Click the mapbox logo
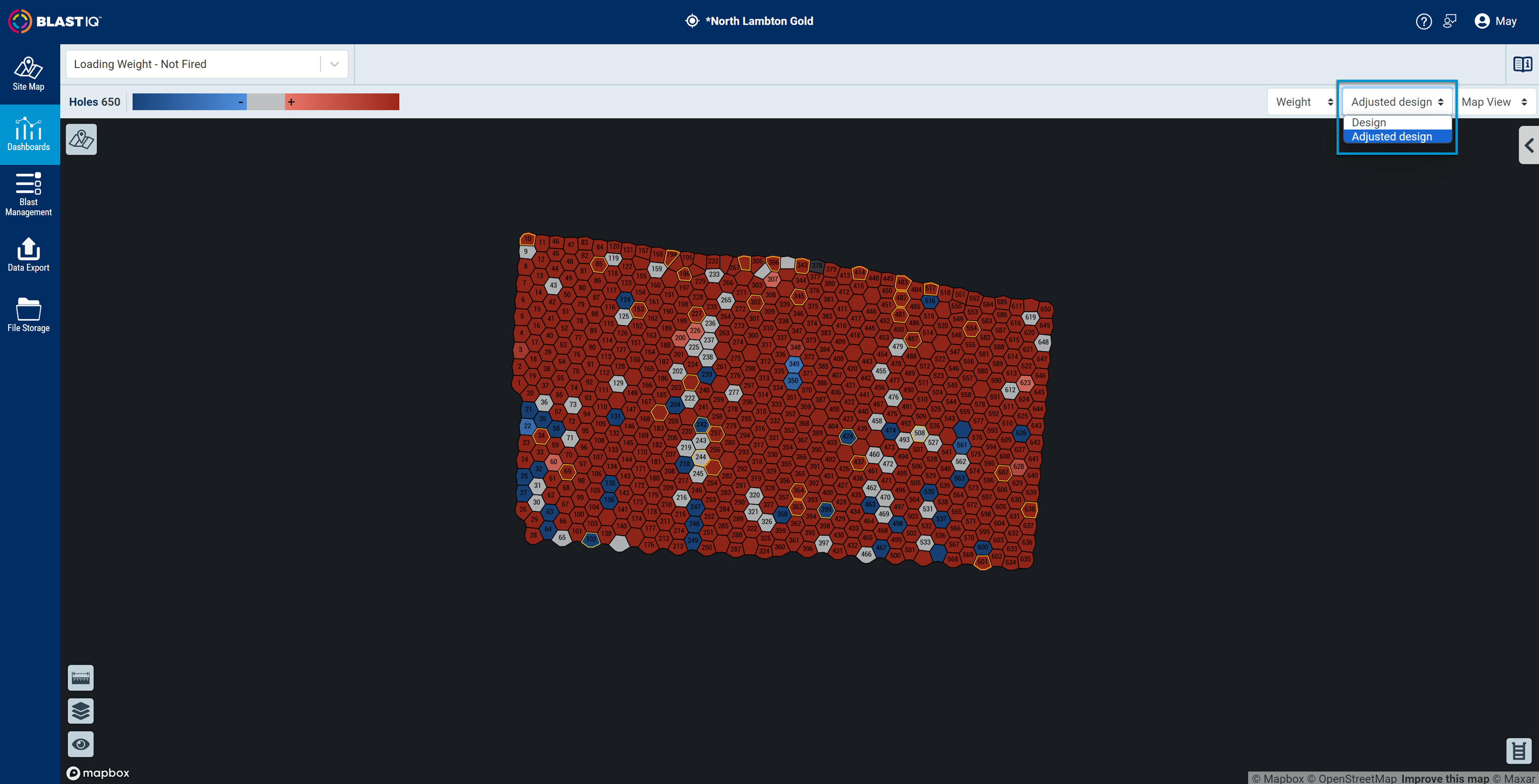Screen dimensions: 1539x784 (x=98, y=772)
